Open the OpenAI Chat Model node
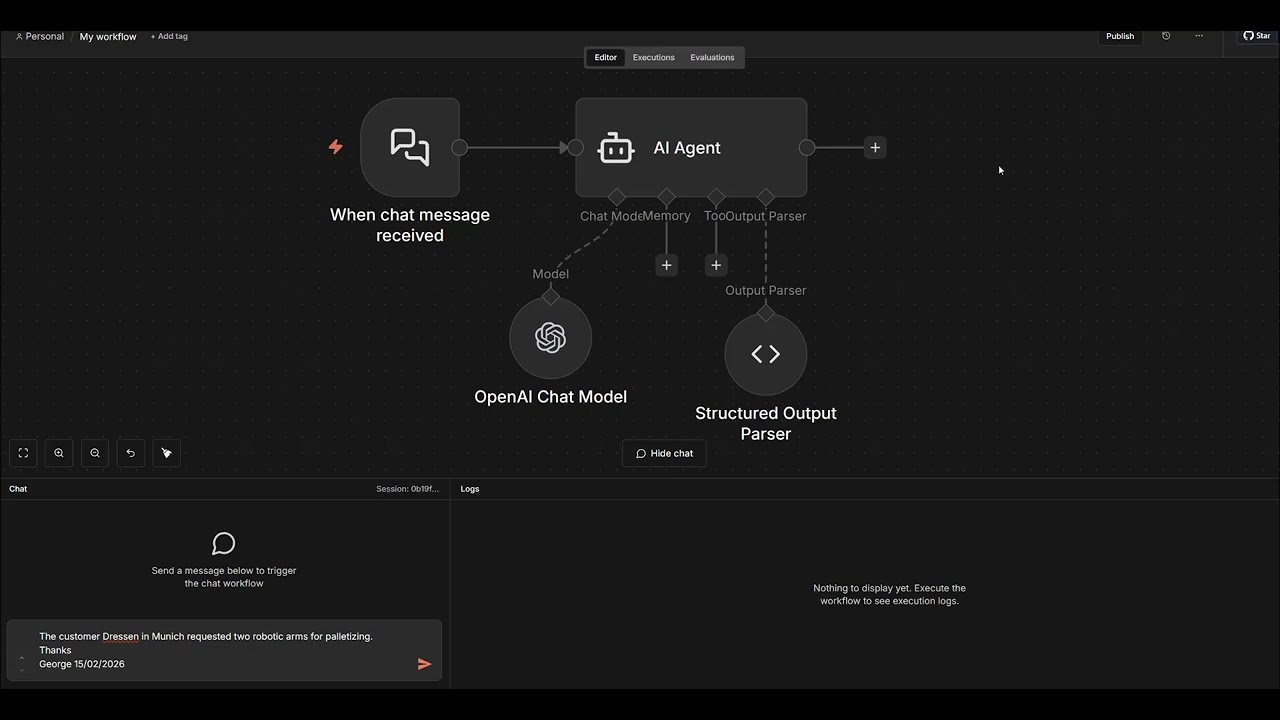Image resolution: width=1280 pixels, height=720 pixels. 550,338
